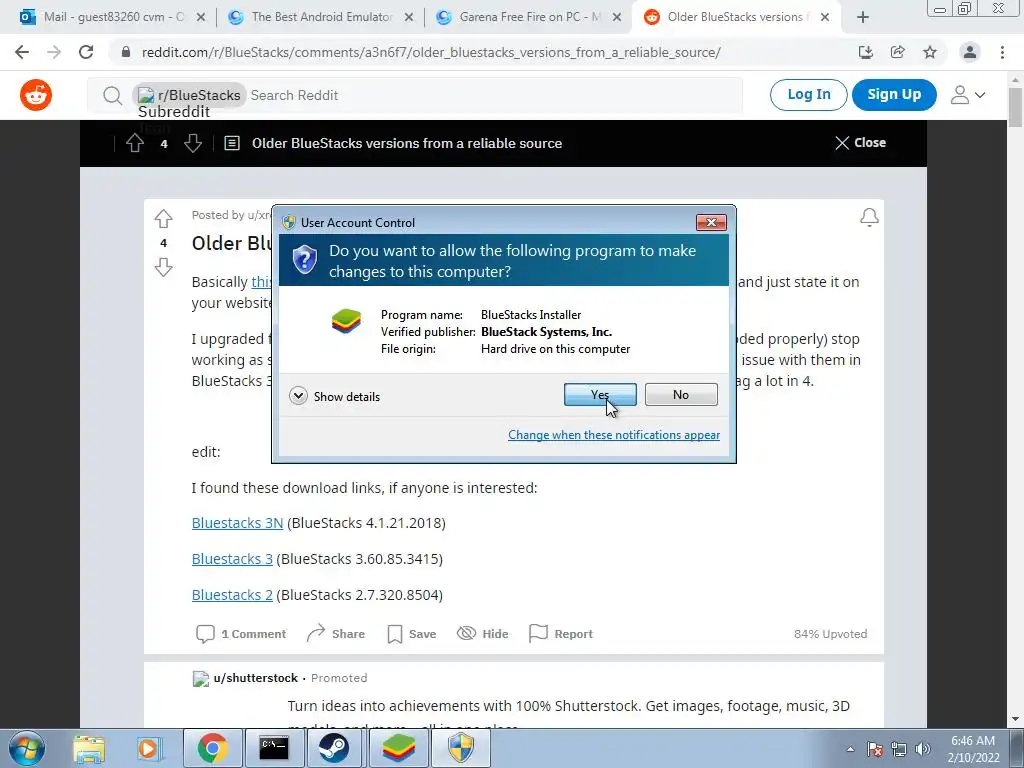Screen dimensions: 1024x768
Task: Open the Reddit user dropdown menu
Action: [968, 95]
